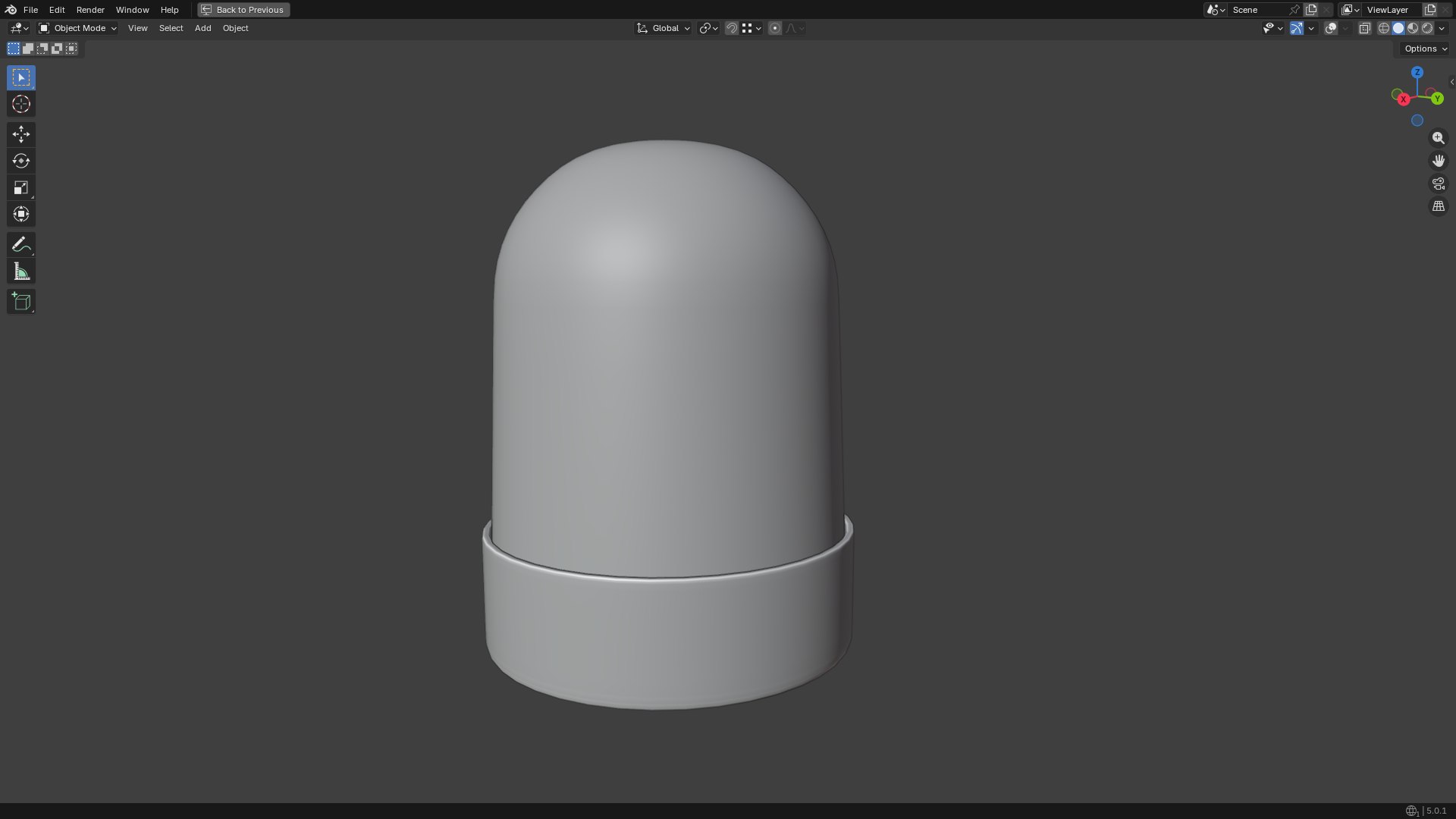
Task: Click the Blender logo icon
Action: pos(11,10)
